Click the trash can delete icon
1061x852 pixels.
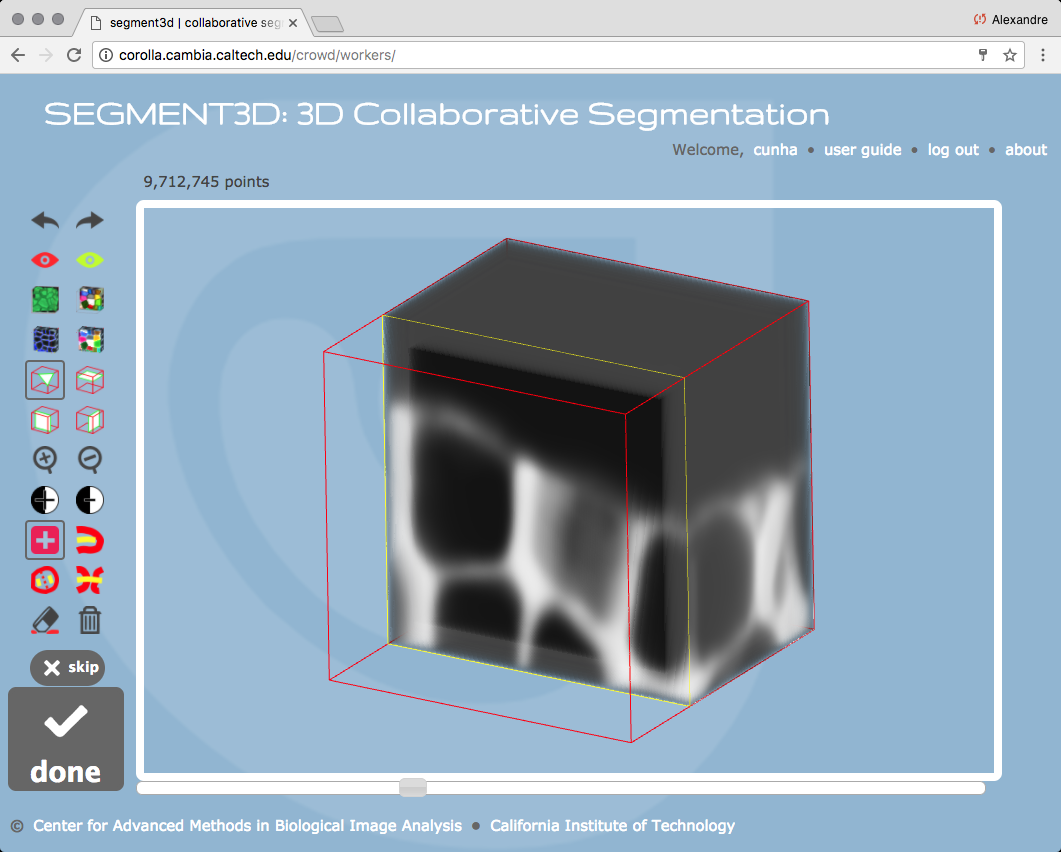tap(90, 620)
